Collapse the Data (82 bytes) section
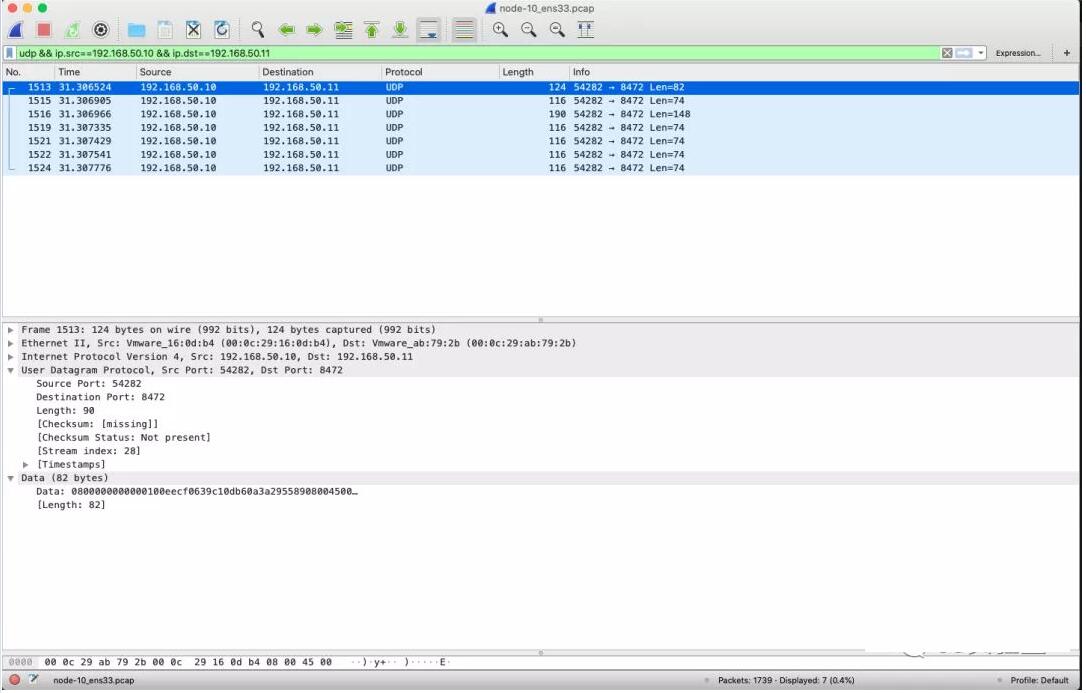The height and width of the screenshot is (693, 1086). (10, 478)
